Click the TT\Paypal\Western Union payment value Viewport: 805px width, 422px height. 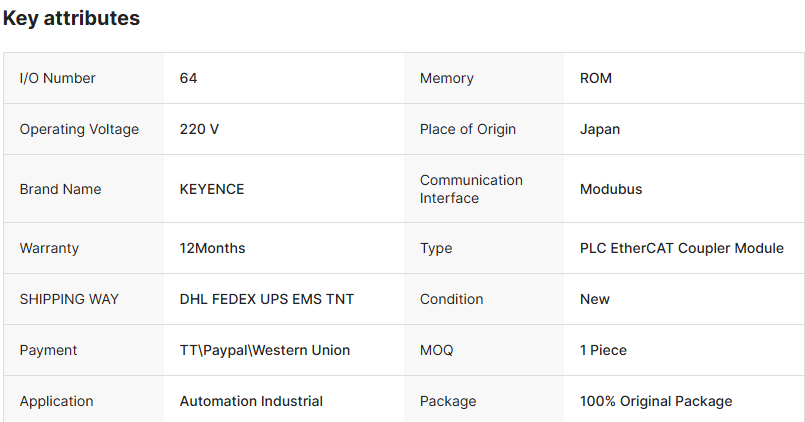(265, 350)
